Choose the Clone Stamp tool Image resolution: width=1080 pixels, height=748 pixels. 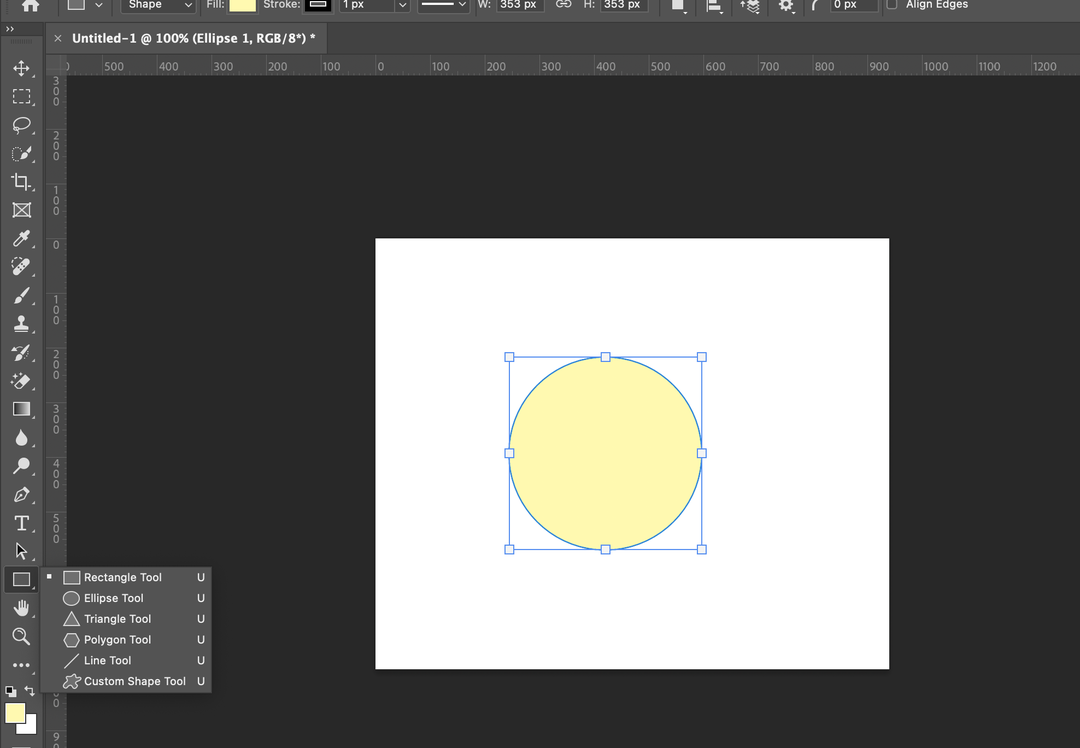[x=21, y=324]
